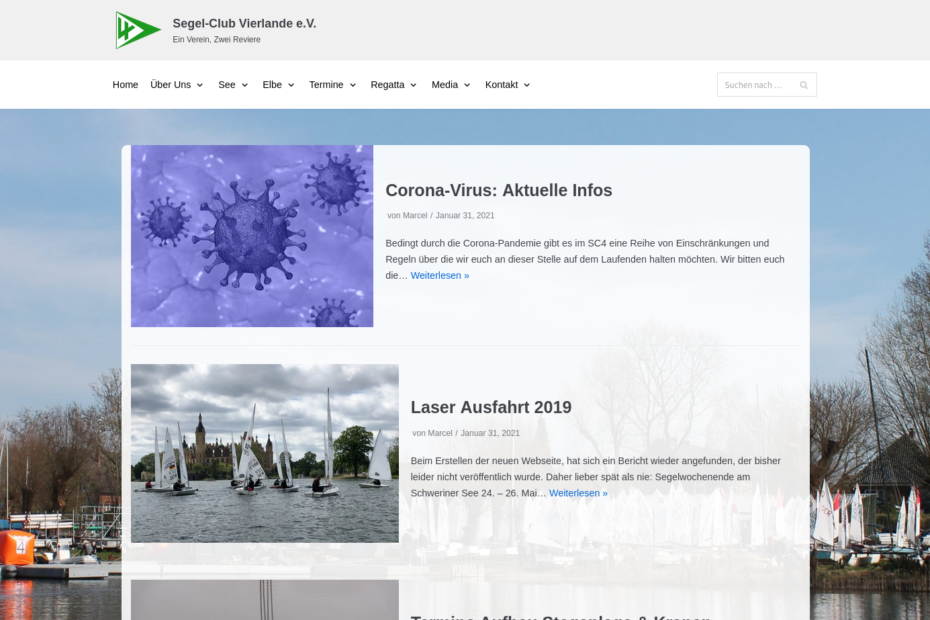
Task: Click the magnifier search icon
Action: tap(803, 85)
